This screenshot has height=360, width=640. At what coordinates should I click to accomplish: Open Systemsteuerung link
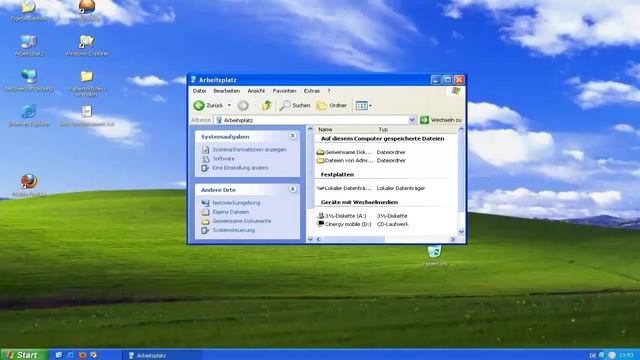tap(233, 230)
